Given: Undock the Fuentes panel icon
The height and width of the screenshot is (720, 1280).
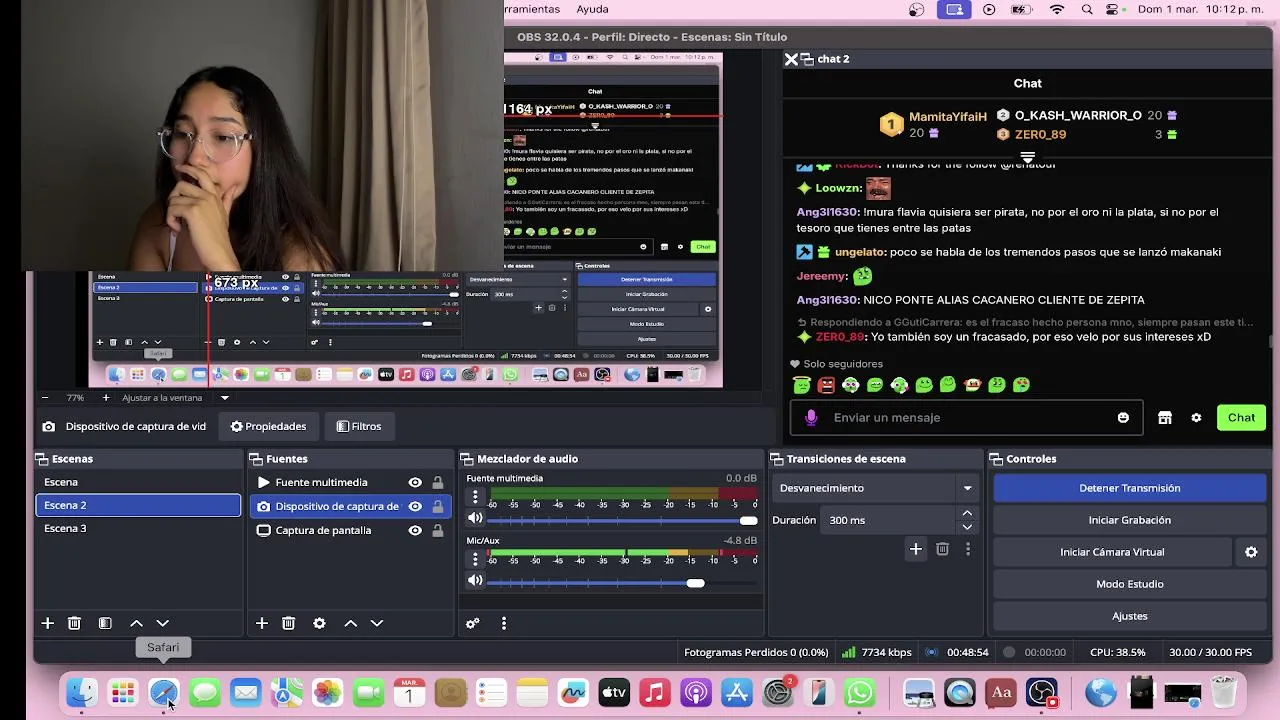Looking at the screenshot, I should tap(256, 459).
